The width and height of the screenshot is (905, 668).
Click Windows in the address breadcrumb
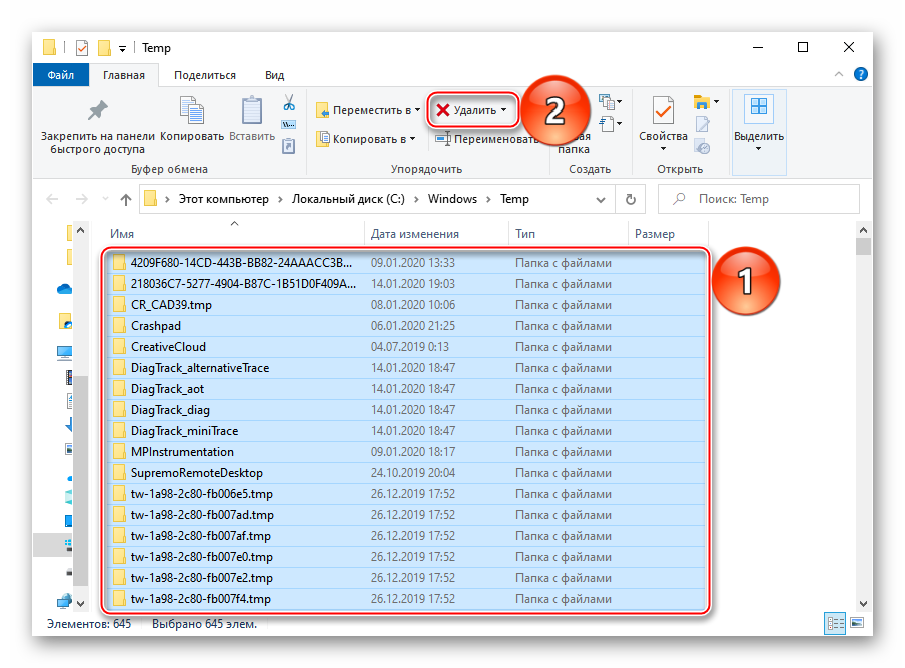tap(452, 199)
